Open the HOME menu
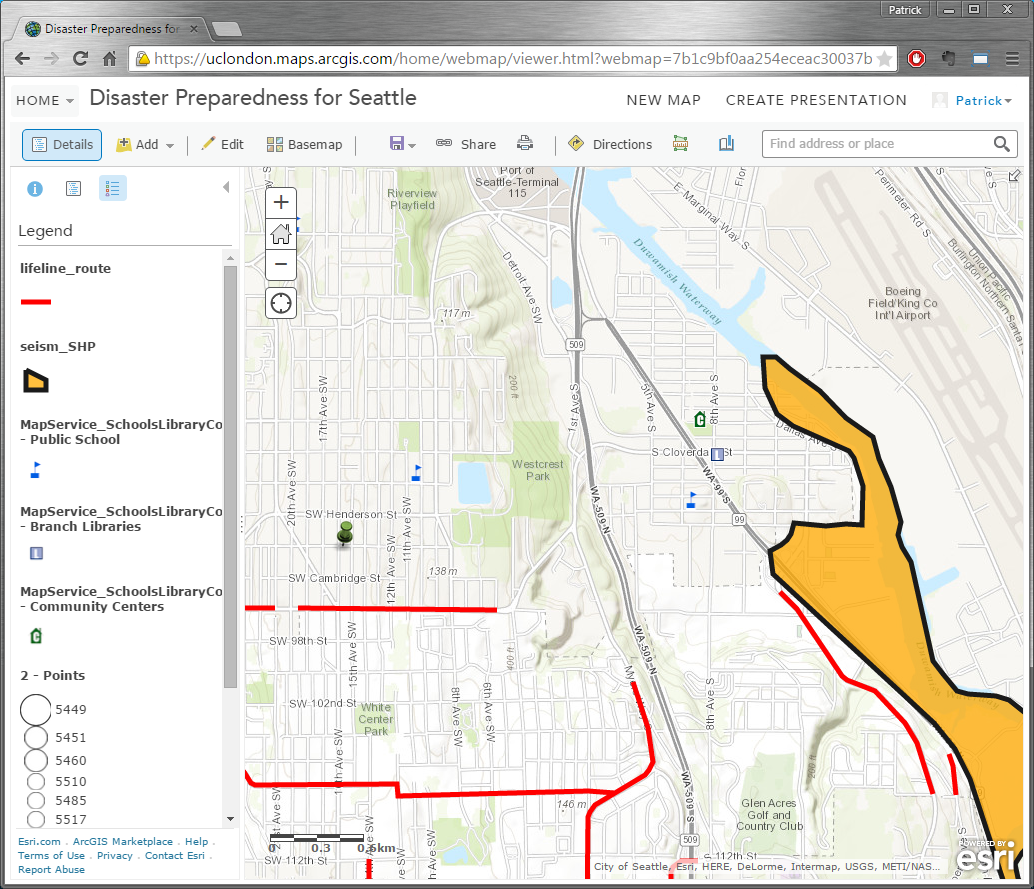1034x889 pixels. [x=45, y=101]
